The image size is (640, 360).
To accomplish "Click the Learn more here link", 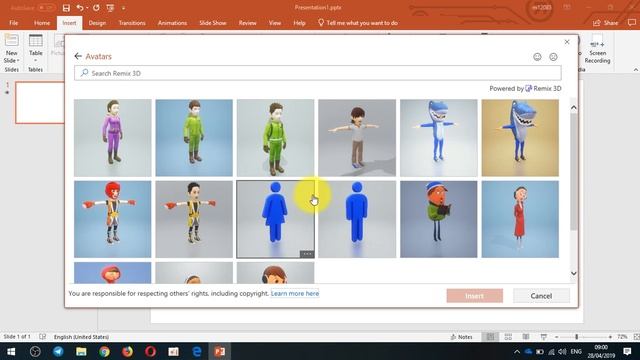I will click(x=295, y=293).
